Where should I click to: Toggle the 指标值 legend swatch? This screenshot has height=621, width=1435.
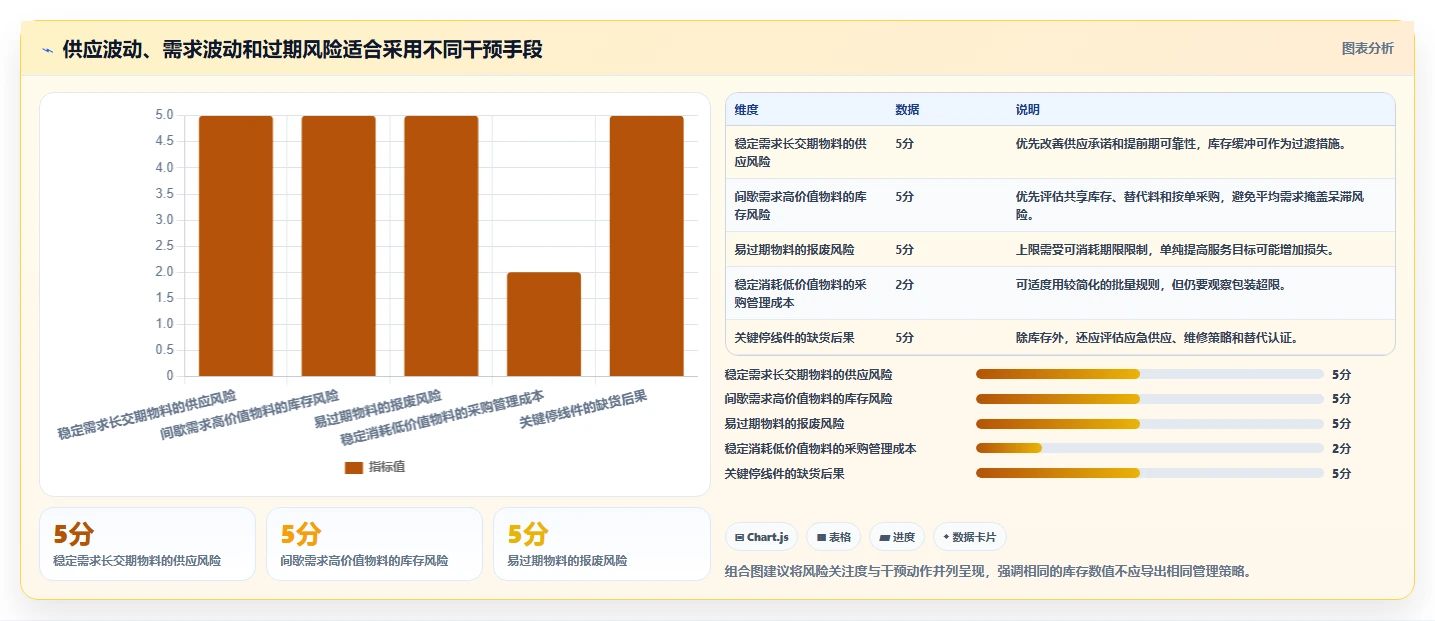pyautogui.click(x=354, y=467)
